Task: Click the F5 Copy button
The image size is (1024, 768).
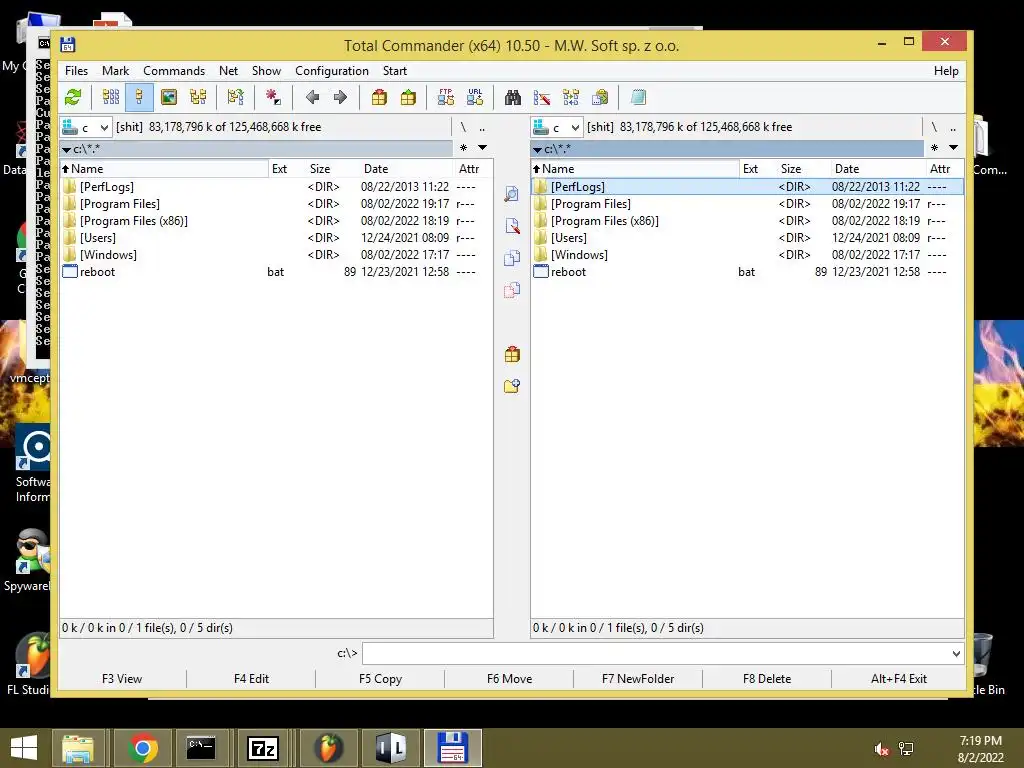Action: coord(380,679)
